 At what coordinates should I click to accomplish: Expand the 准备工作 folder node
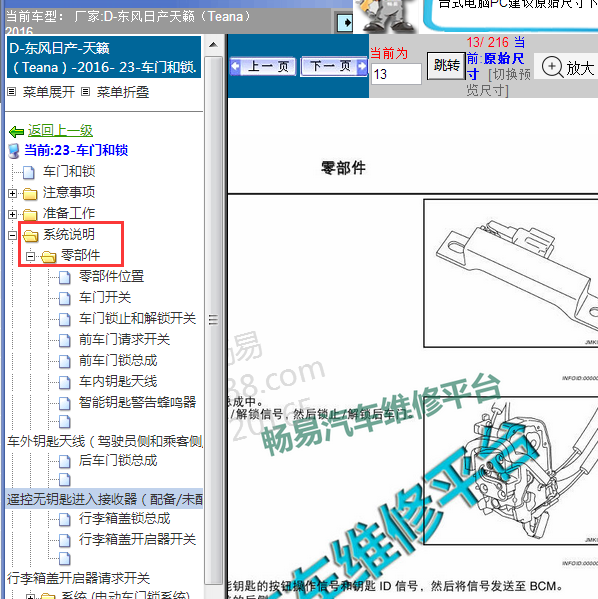(x=12, y=214)
